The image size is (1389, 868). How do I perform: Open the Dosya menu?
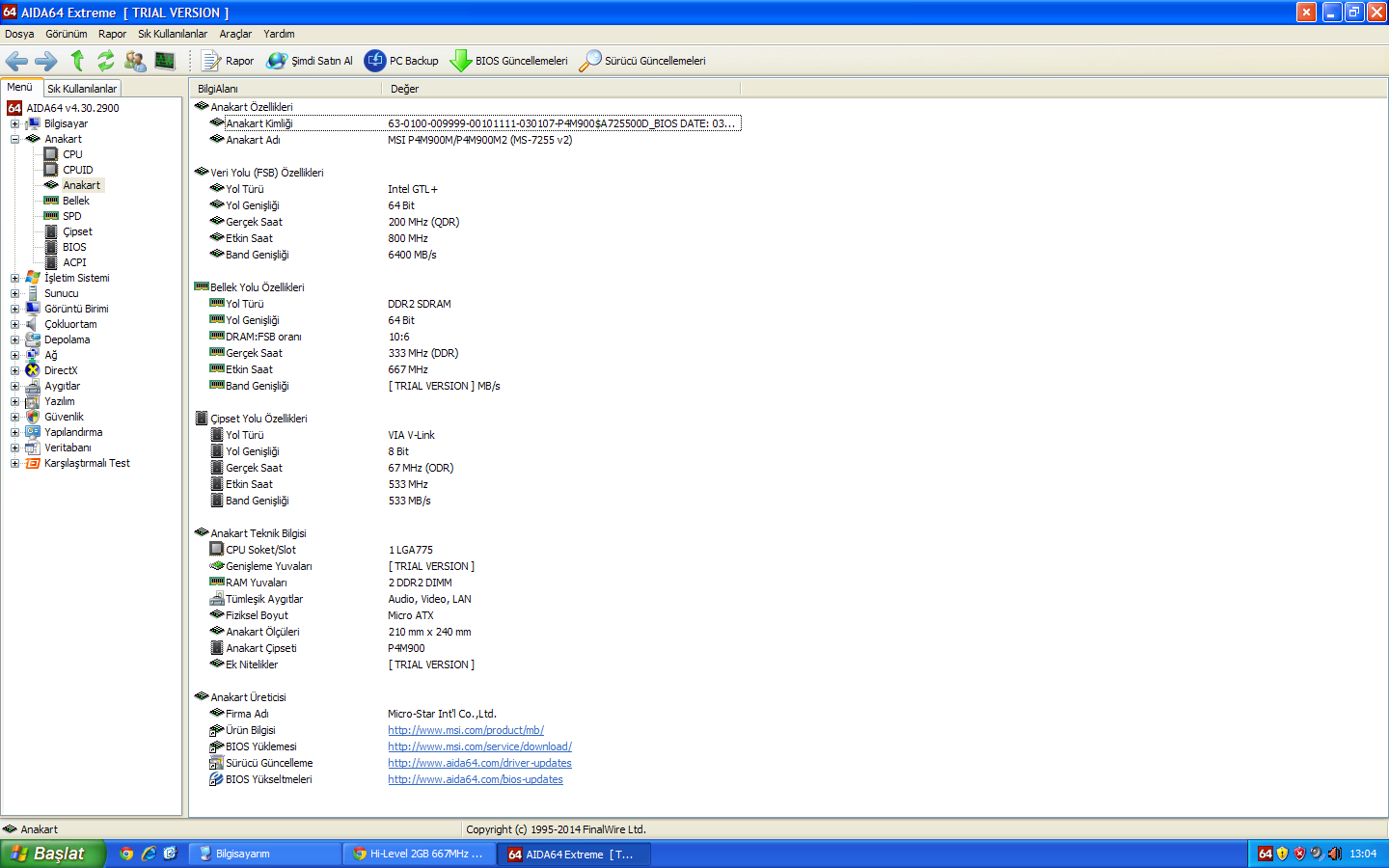tap(19, 34)
